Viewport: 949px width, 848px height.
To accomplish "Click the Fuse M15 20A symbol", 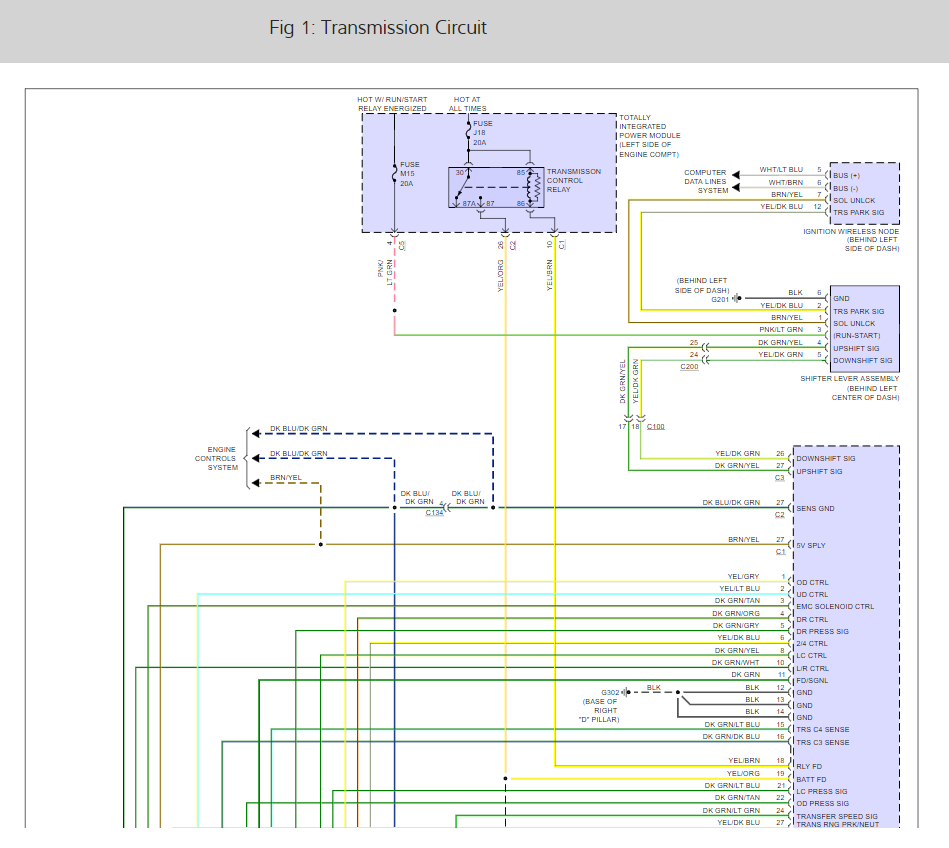I will pyautogui.click(x=395, y=174).
